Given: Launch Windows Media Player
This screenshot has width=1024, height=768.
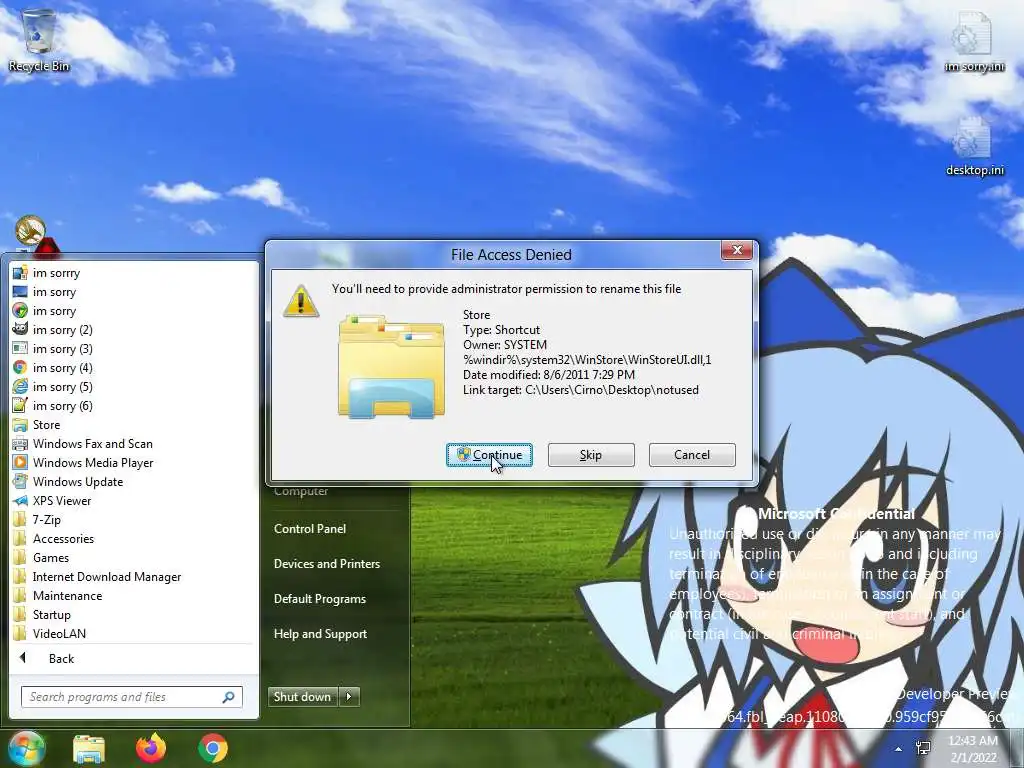Looking at the screenshot, I should click(x=83, y=462).
